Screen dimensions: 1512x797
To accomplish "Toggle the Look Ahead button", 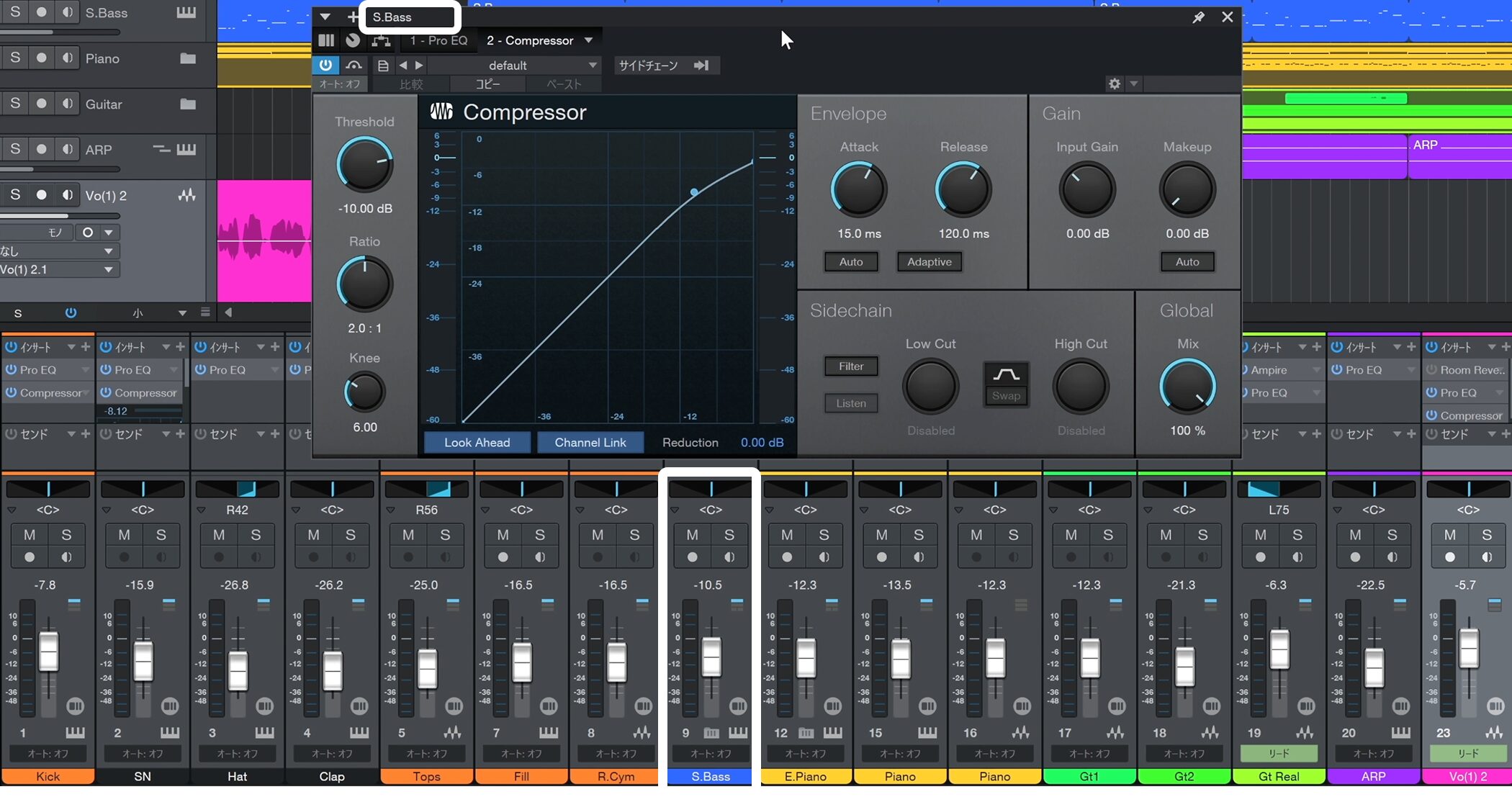I will 477,442.
